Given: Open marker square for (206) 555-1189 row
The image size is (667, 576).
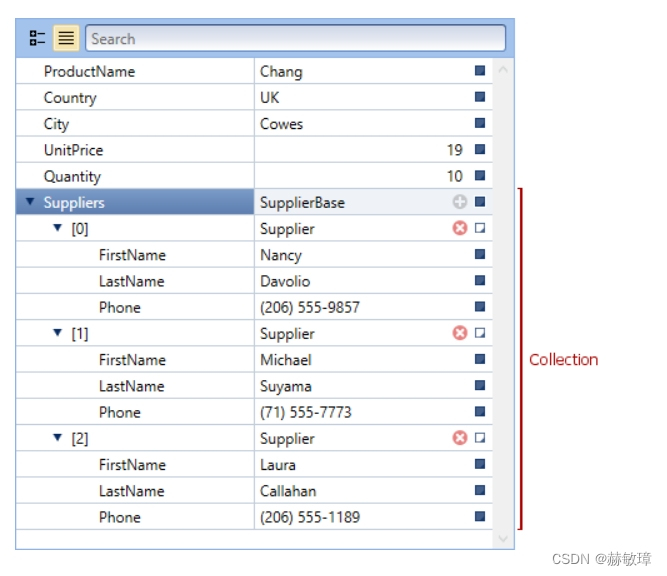Looking at the screenshot, I should (480, 516).
